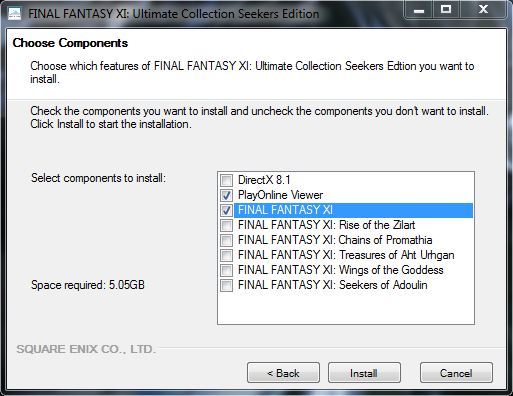Screen dimensions: 513x396
Task: Check the Treasures of Aht Urhgan expansion
Action: pyautogui.click(x=226, y=255)
